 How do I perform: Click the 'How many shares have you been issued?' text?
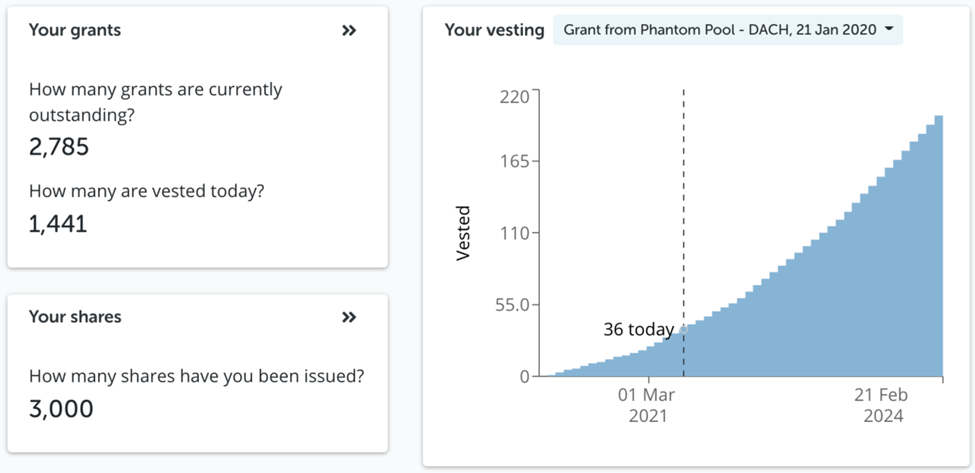[x=196, y=377]
